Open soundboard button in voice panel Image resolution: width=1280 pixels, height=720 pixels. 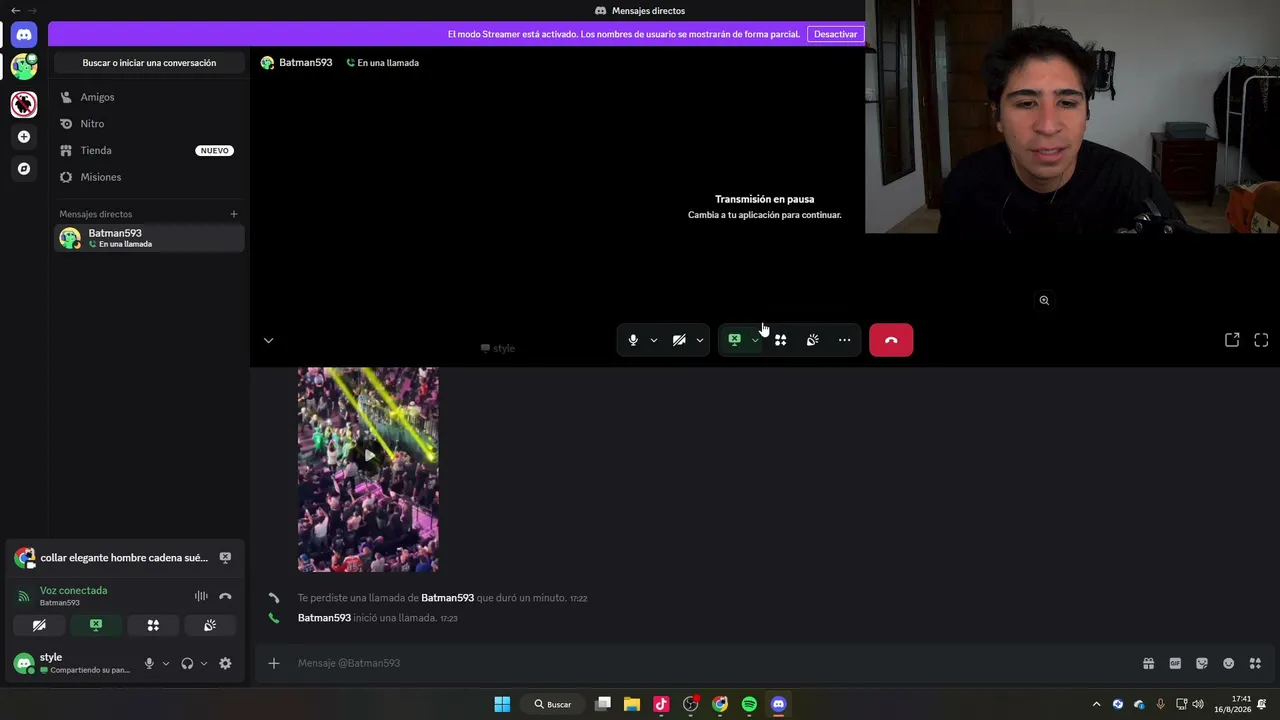pos(210,625)
